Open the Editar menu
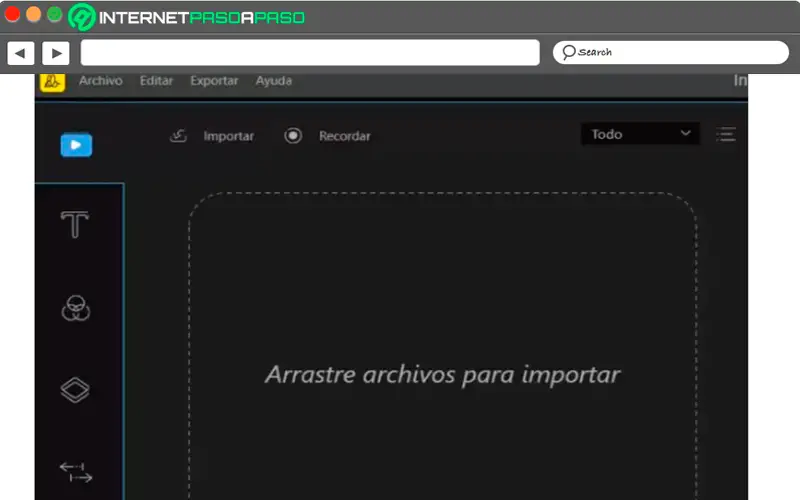 [156, 81]
